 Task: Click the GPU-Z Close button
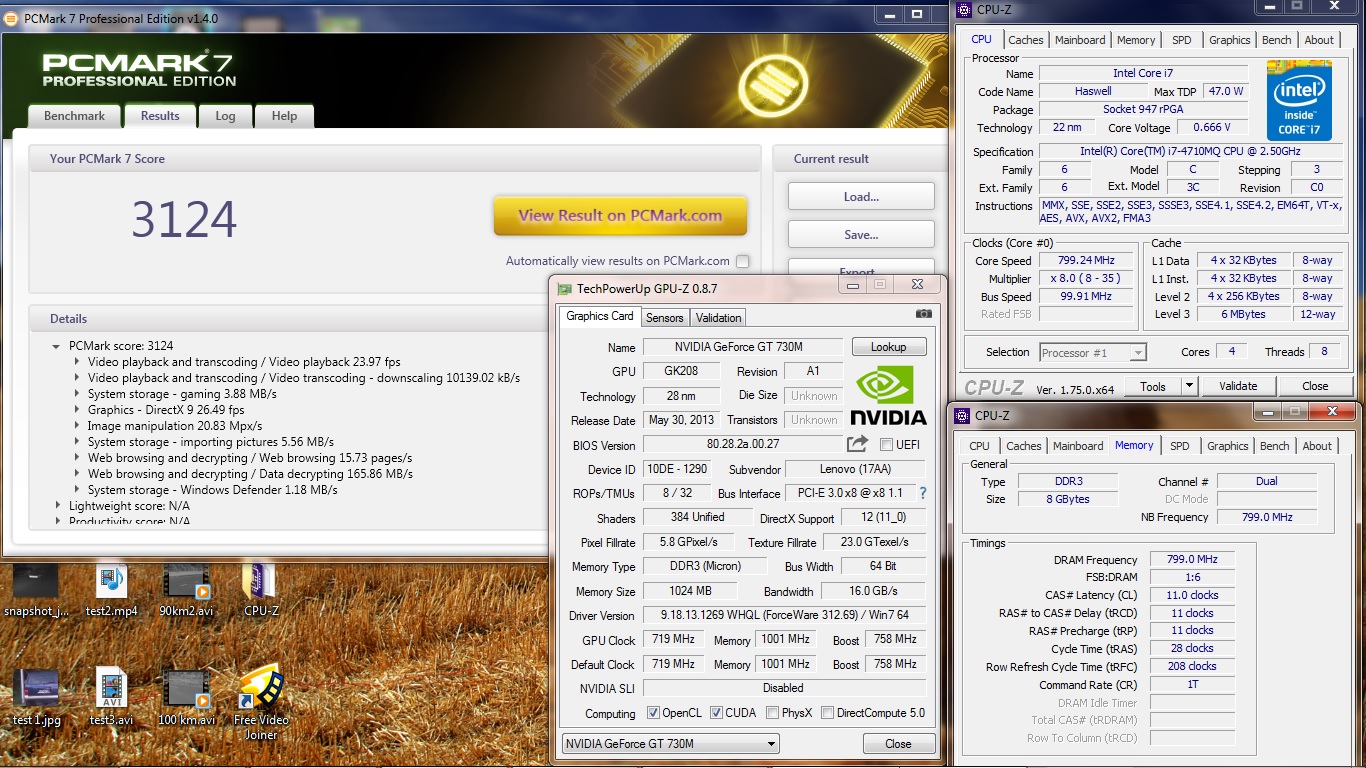click(x=898, y=744)
